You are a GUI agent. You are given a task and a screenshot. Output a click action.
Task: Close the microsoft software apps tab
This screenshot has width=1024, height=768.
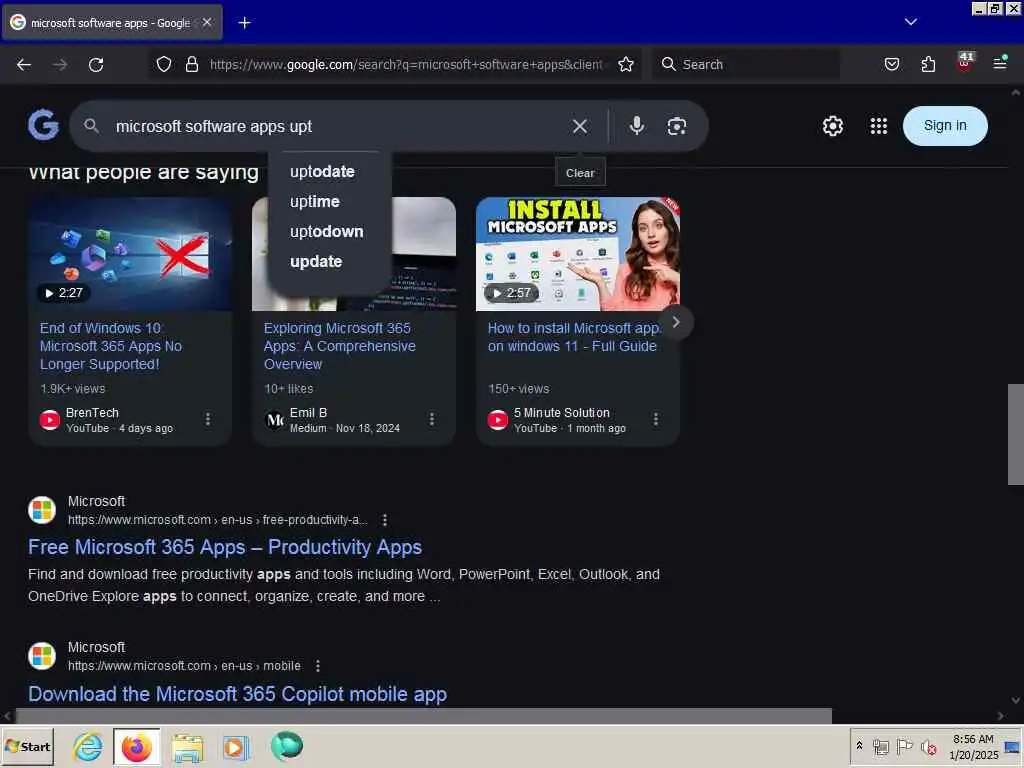[207, 22]
